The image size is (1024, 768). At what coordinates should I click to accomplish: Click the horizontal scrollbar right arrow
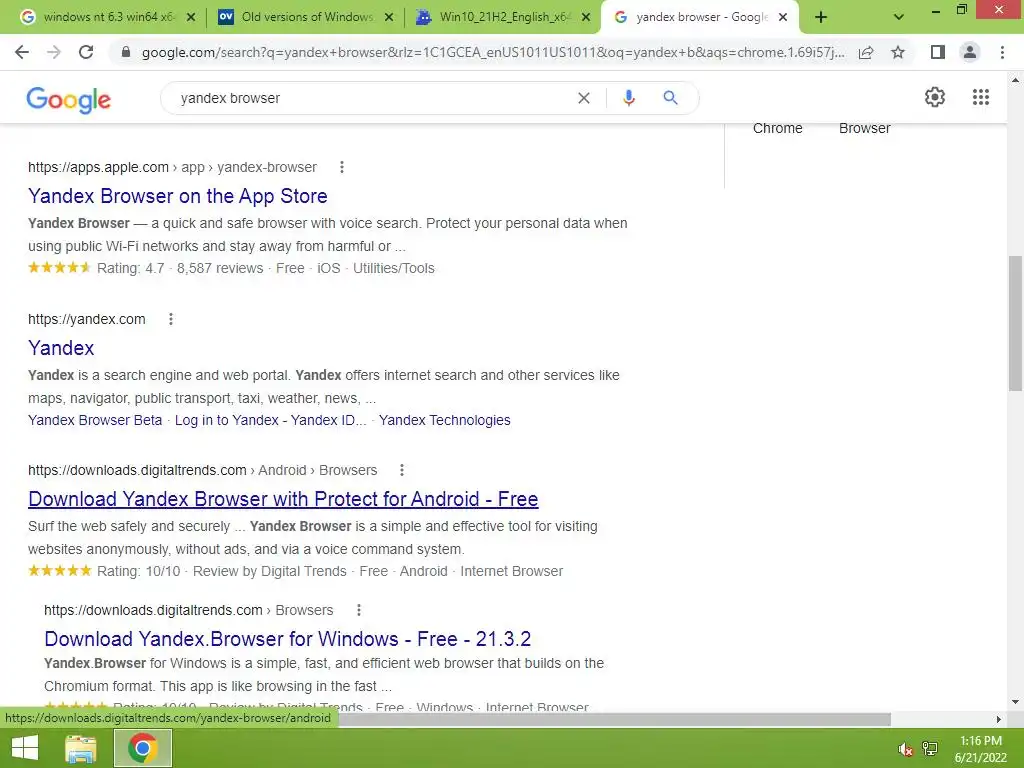(x=998, y=719)
